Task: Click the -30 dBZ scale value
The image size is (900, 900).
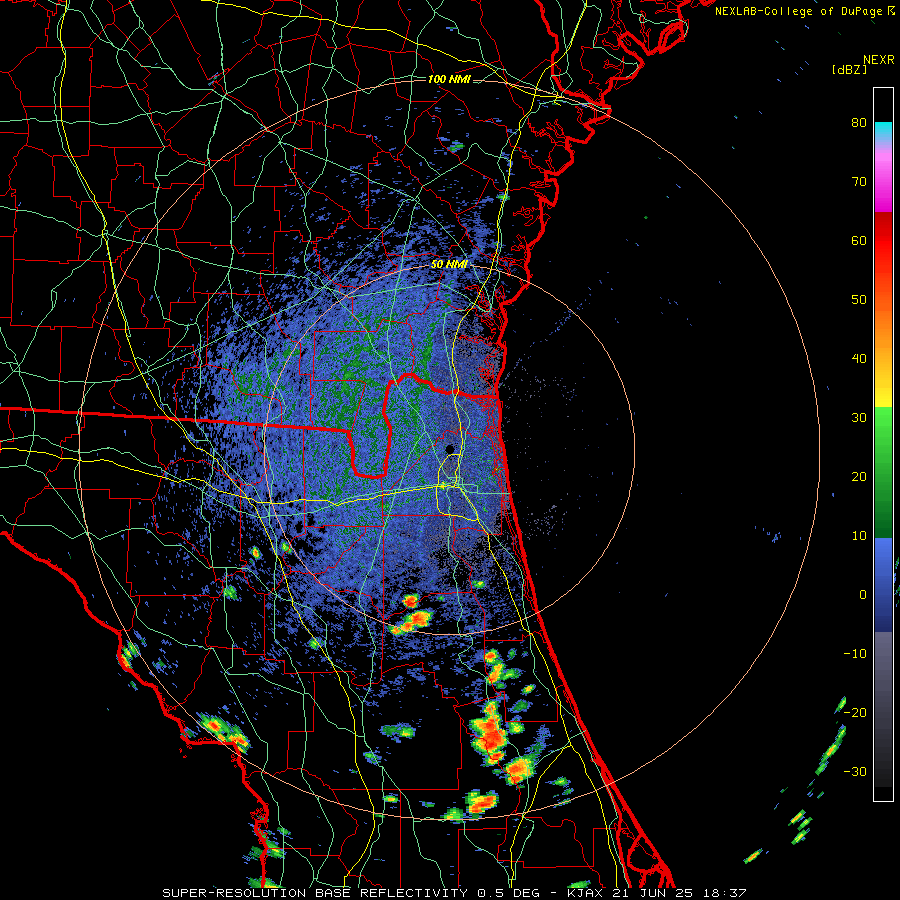Action: (x=855, y=771)
